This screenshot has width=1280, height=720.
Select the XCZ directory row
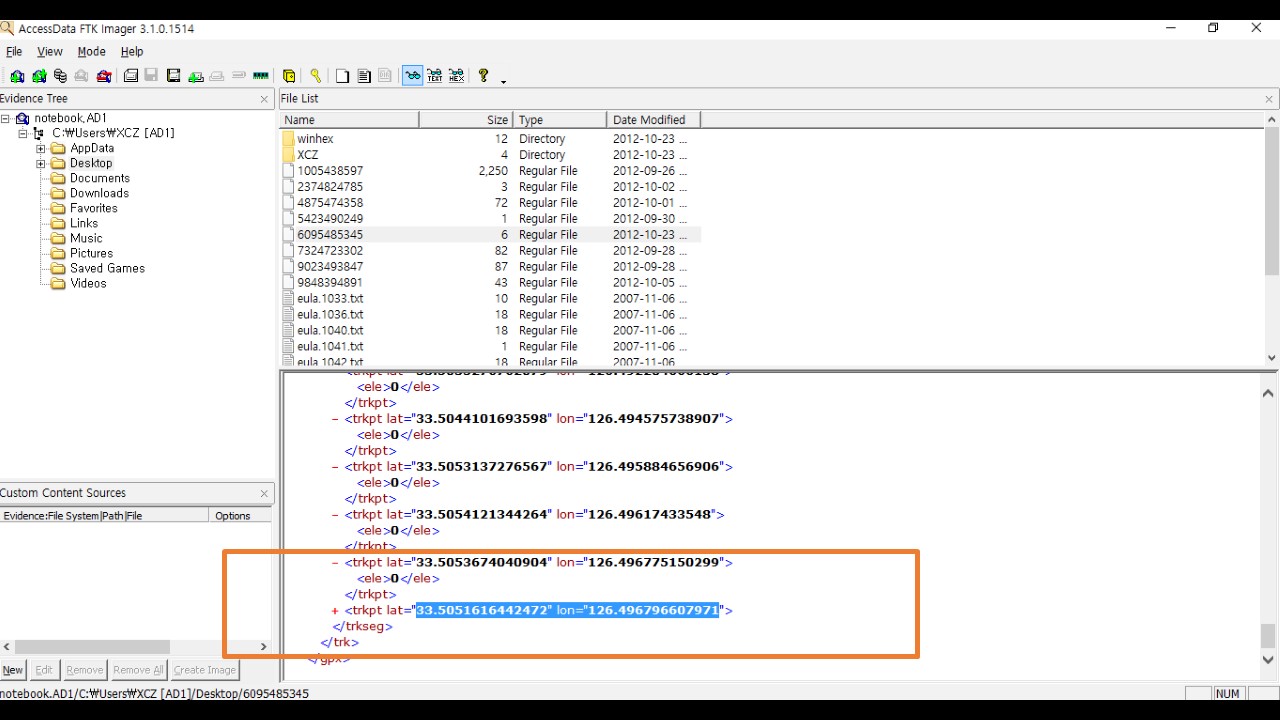(490, 155)
